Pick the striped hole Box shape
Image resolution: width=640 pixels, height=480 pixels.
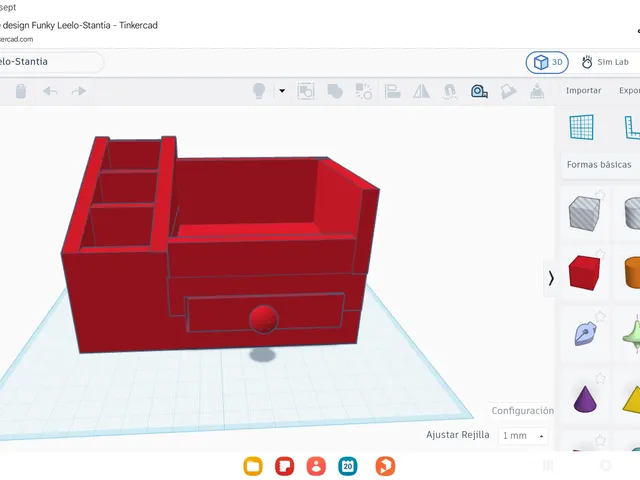(584, 213)
